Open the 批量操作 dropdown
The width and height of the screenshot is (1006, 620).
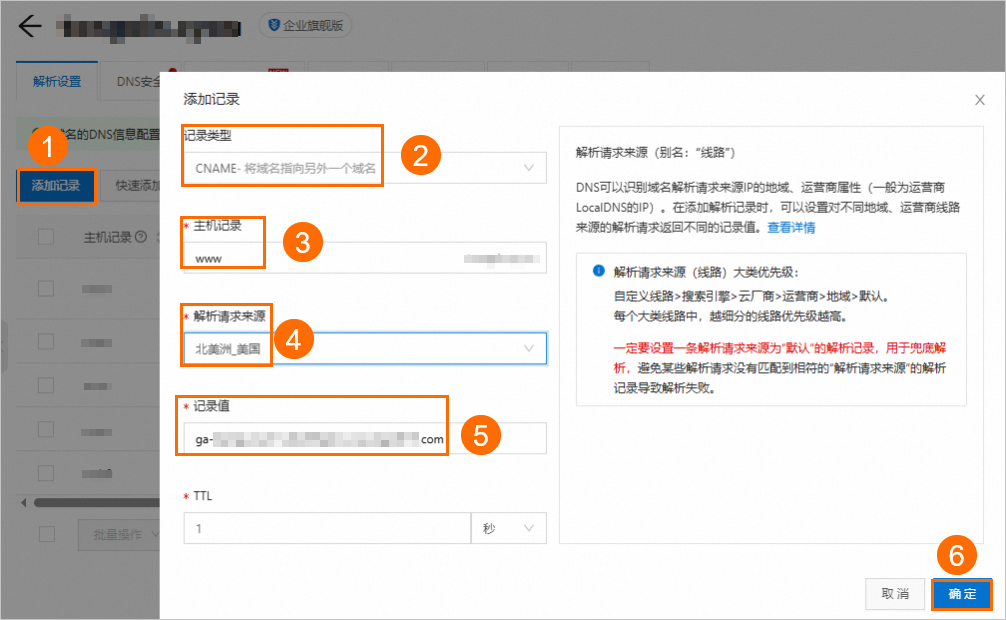tap(119, 535)
